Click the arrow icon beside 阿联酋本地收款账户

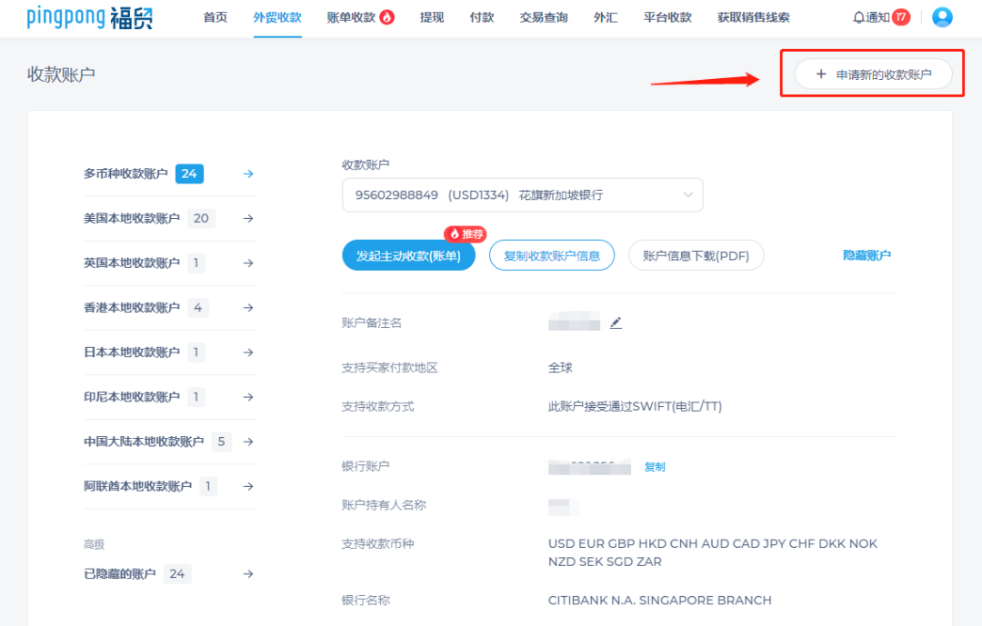(247, 486)
